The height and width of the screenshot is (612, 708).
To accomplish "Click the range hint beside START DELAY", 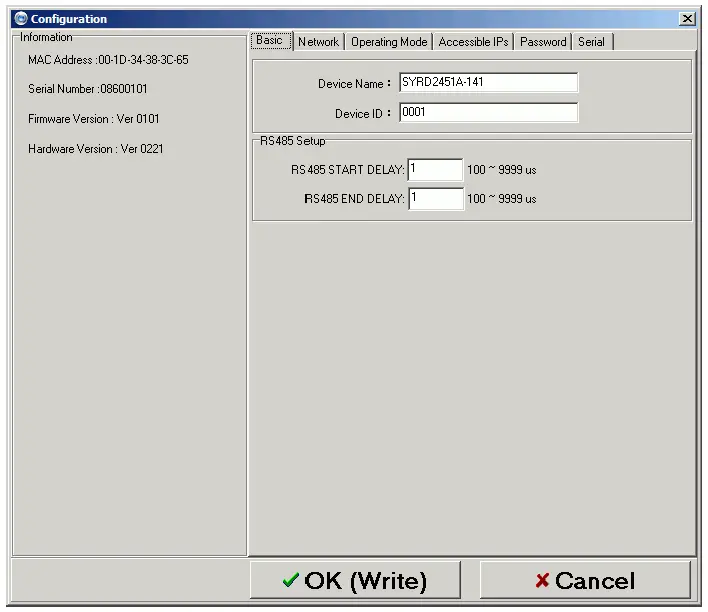I will (502, 170).
